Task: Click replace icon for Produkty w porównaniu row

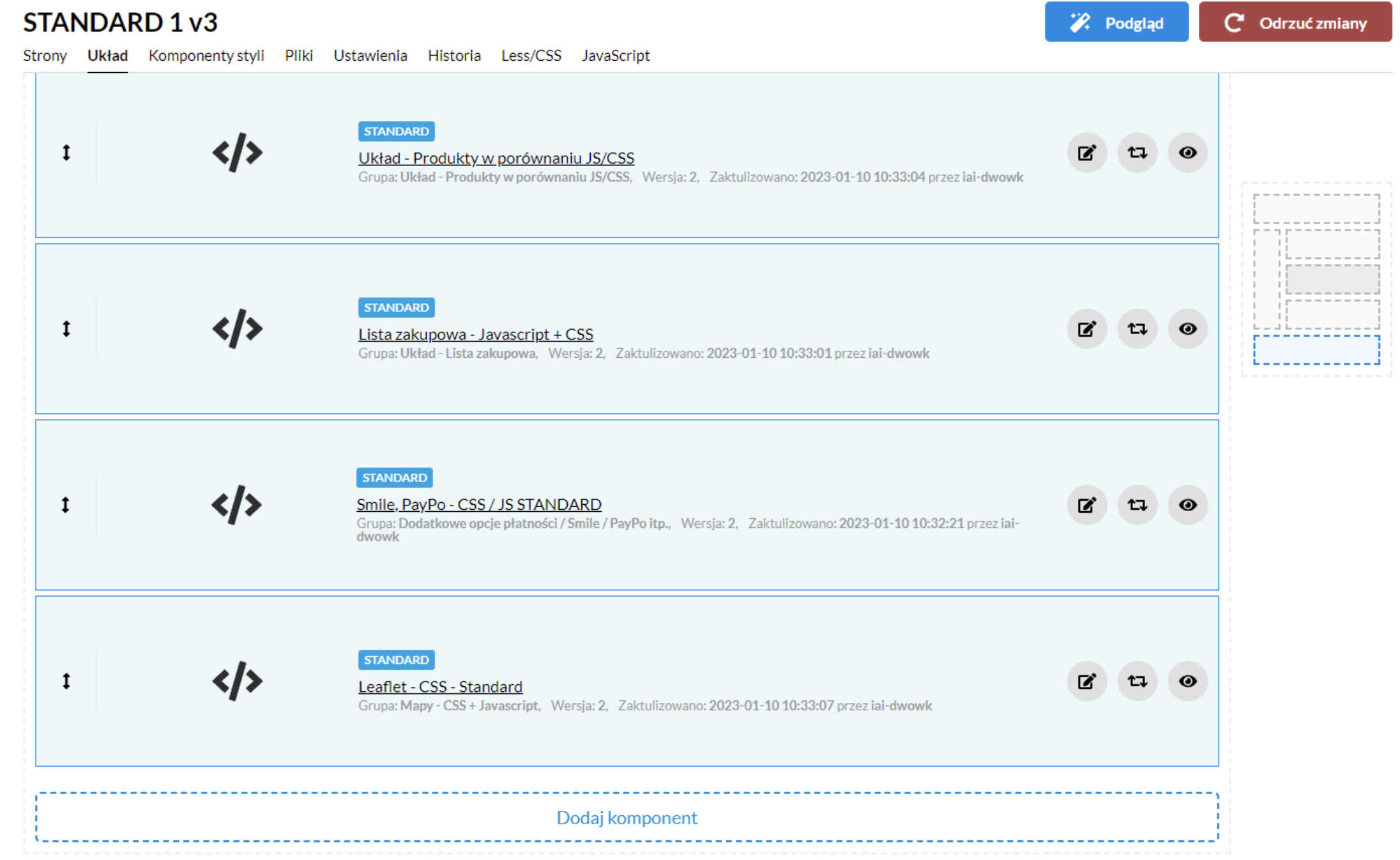Action: [1137, 153]
